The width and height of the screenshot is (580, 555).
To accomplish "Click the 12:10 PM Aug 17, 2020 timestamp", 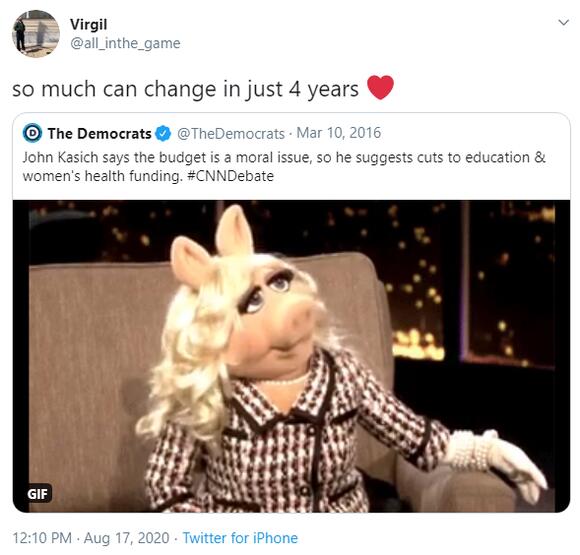I will pos(91,538).
